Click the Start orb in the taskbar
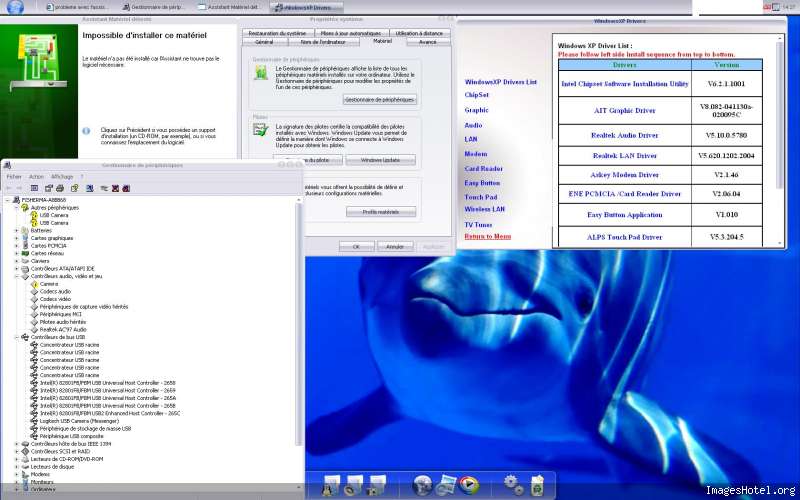The image size is (800, 500). point(15,7)
